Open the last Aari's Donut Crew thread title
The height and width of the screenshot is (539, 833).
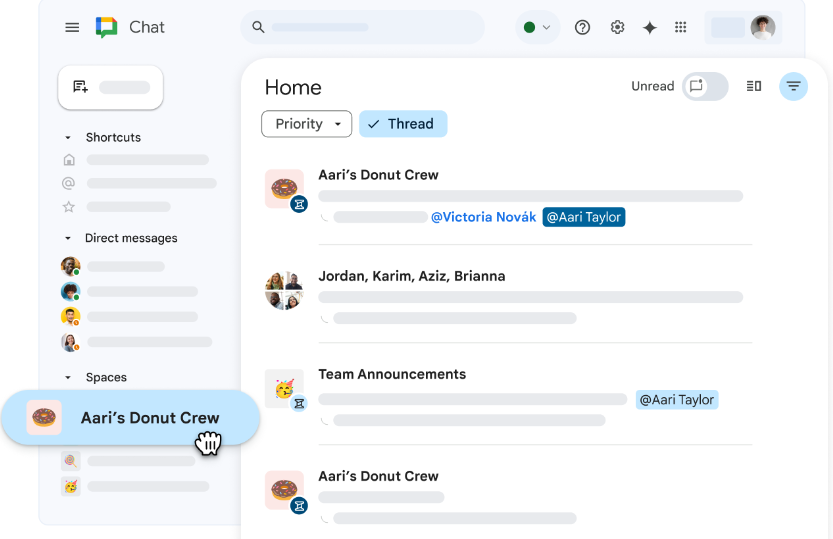coord(378,476)
